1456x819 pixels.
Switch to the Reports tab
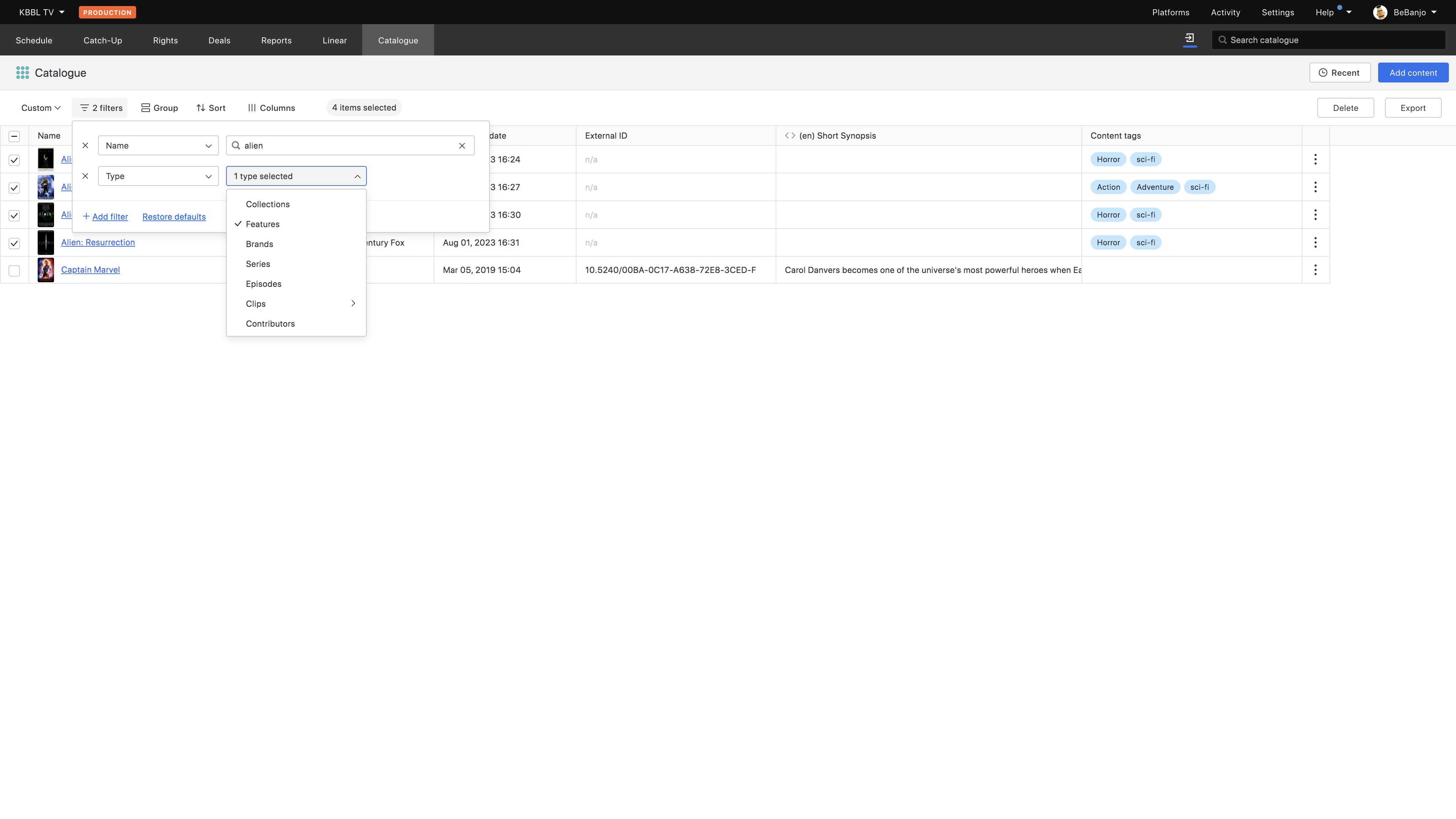click(x=276, y=40)
